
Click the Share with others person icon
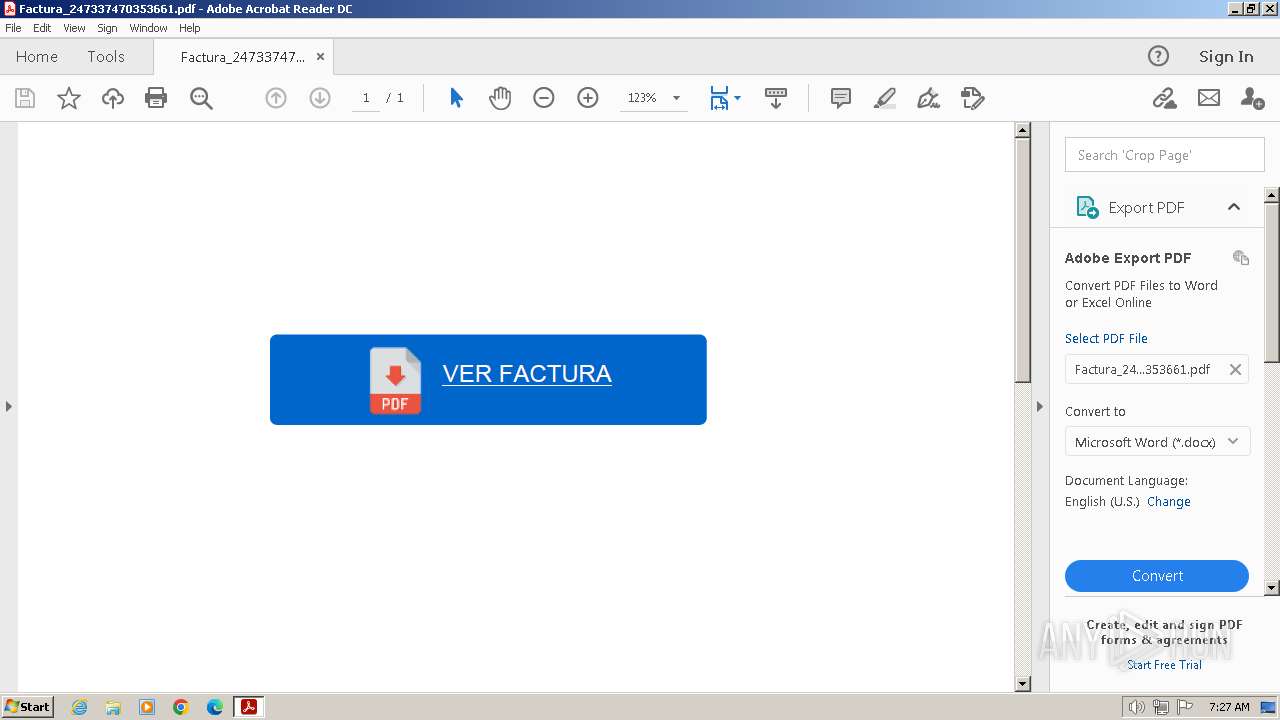tap(1252, 98)
